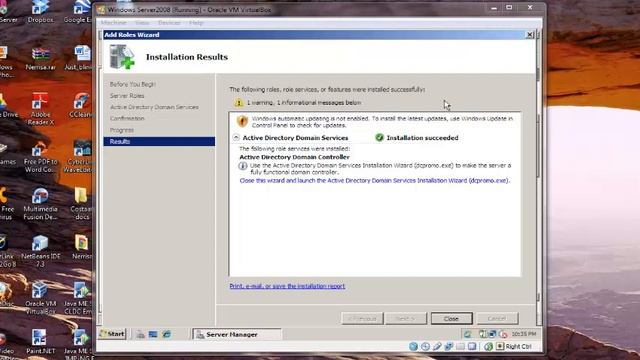
Task: Click the show desktop quick launch icon
Action: click(x=153, y=334)
